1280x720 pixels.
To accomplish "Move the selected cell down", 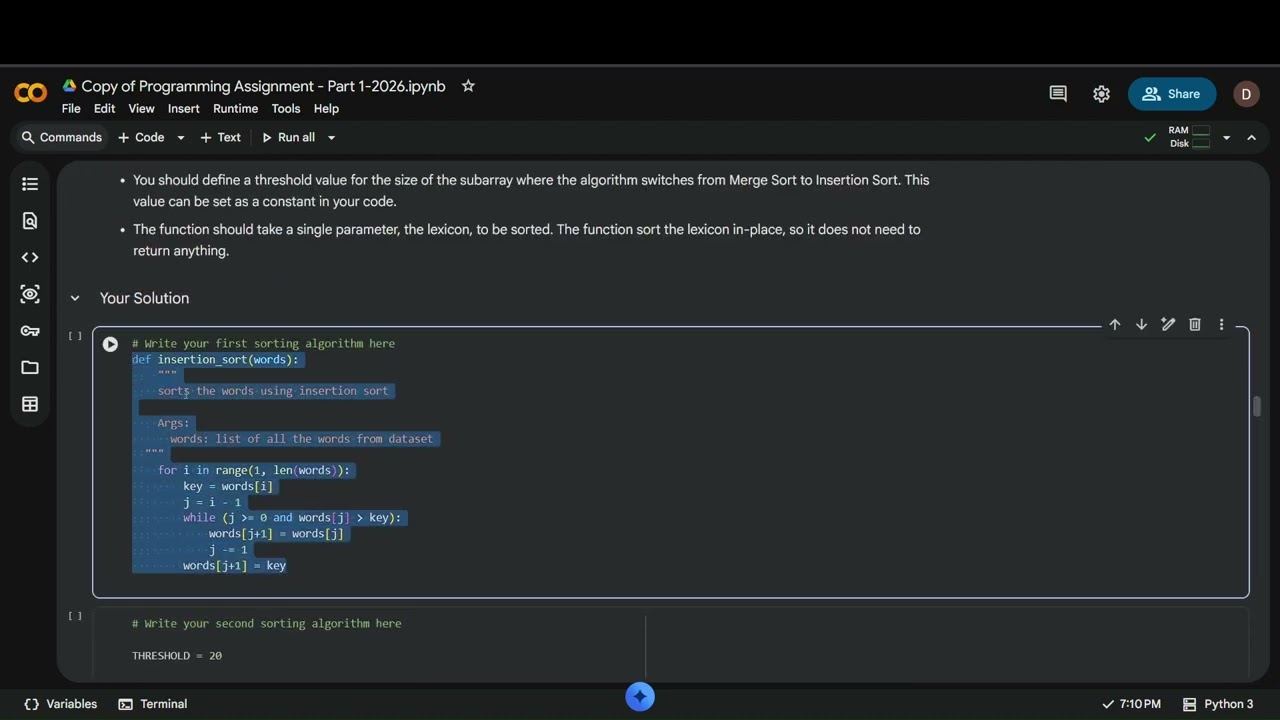I will click(1141, 325).
